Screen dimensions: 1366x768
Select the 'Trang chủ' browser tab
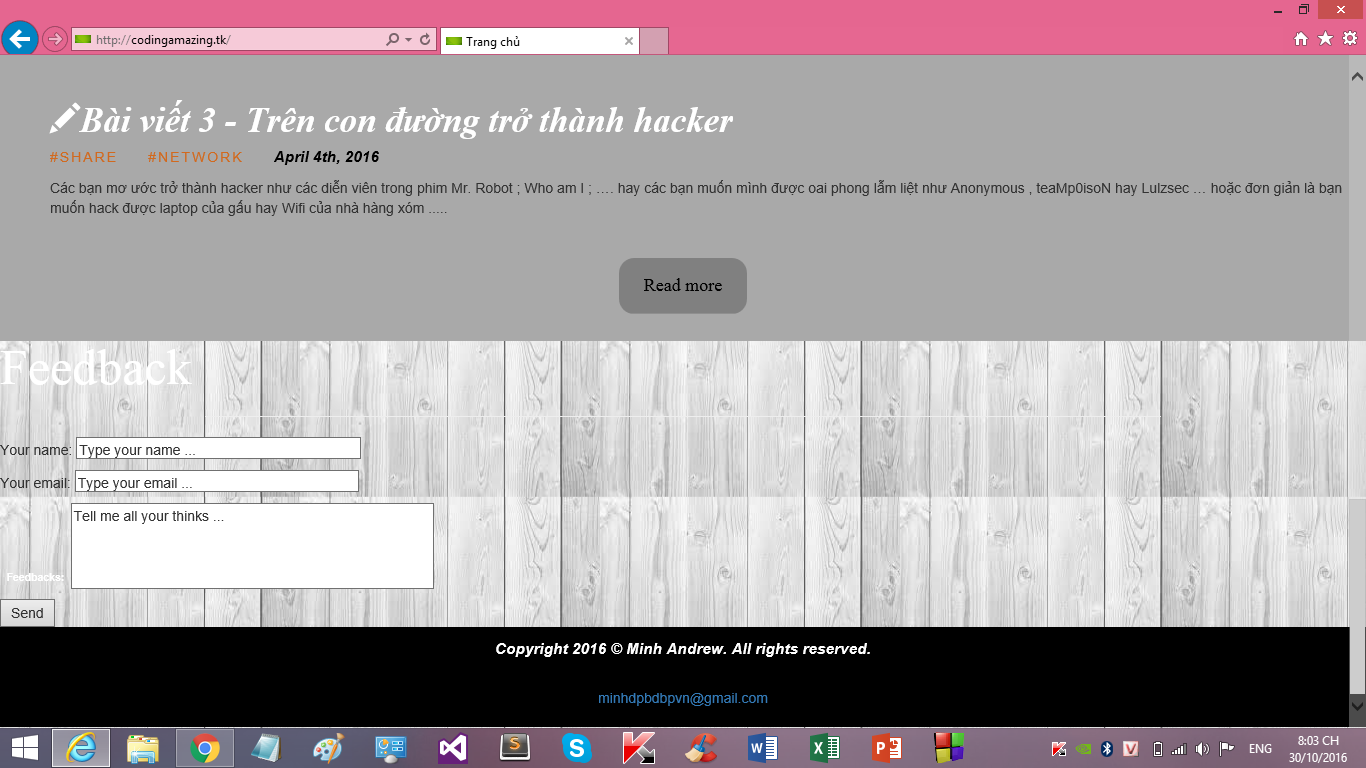530,42
